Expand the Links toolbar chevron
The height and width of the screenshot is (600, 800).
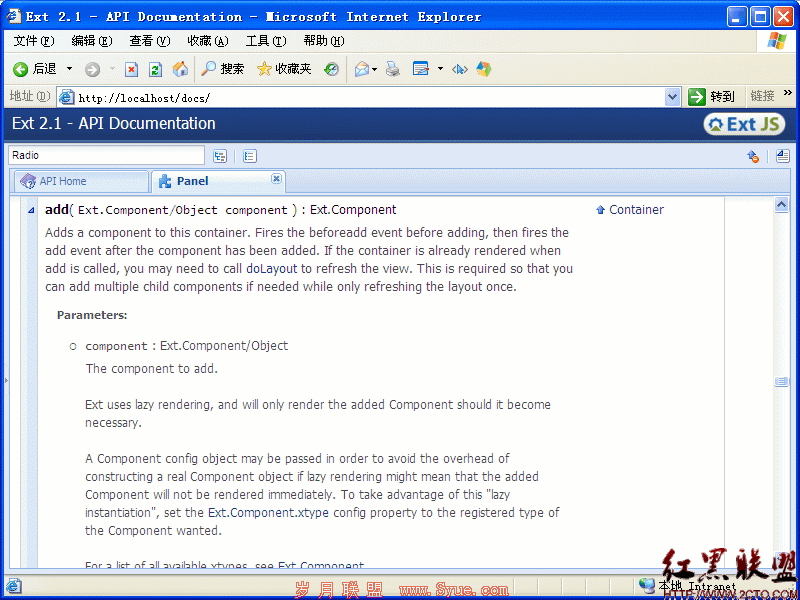(788, 92)
